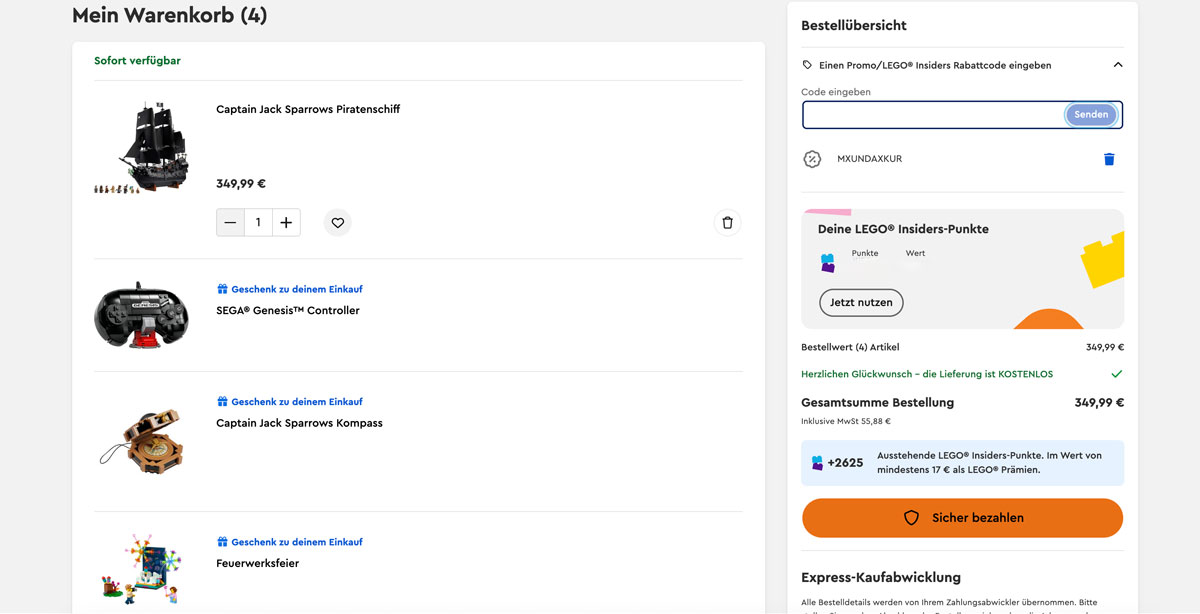This screenshot has width=1200, height=614.
Task: Open Captain Jack Sparrows Piratenschiff product link
Action: click(308, 110)
